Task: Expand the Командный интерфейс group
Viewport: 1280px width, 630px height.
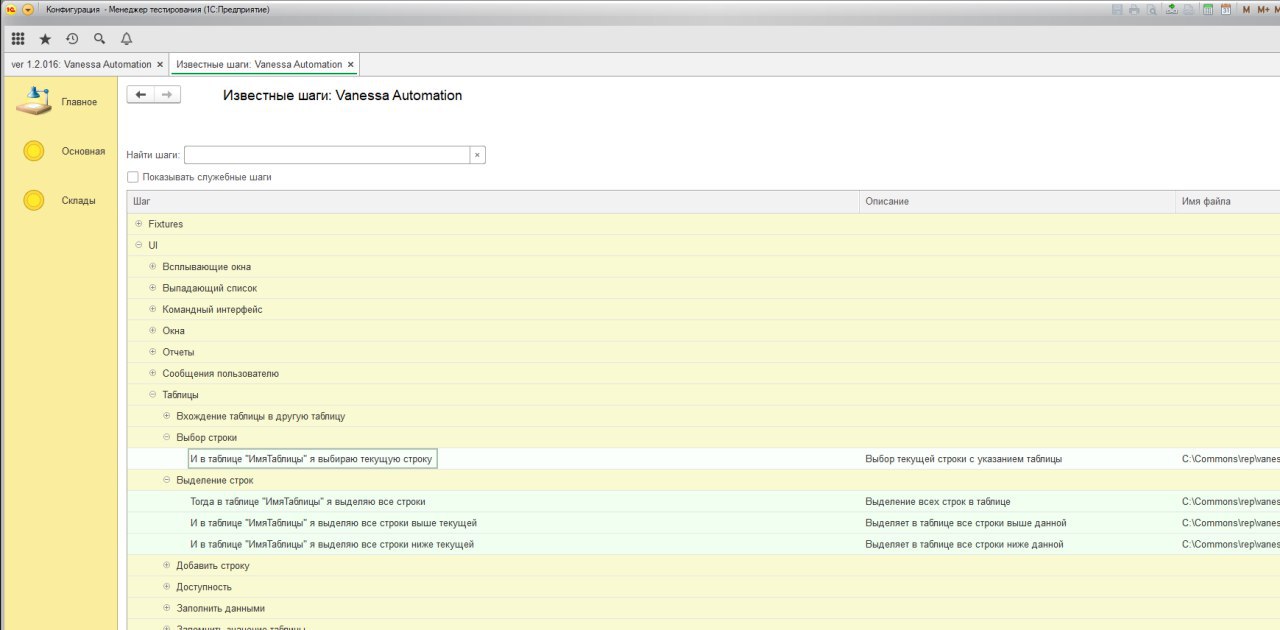Action: 153,309
